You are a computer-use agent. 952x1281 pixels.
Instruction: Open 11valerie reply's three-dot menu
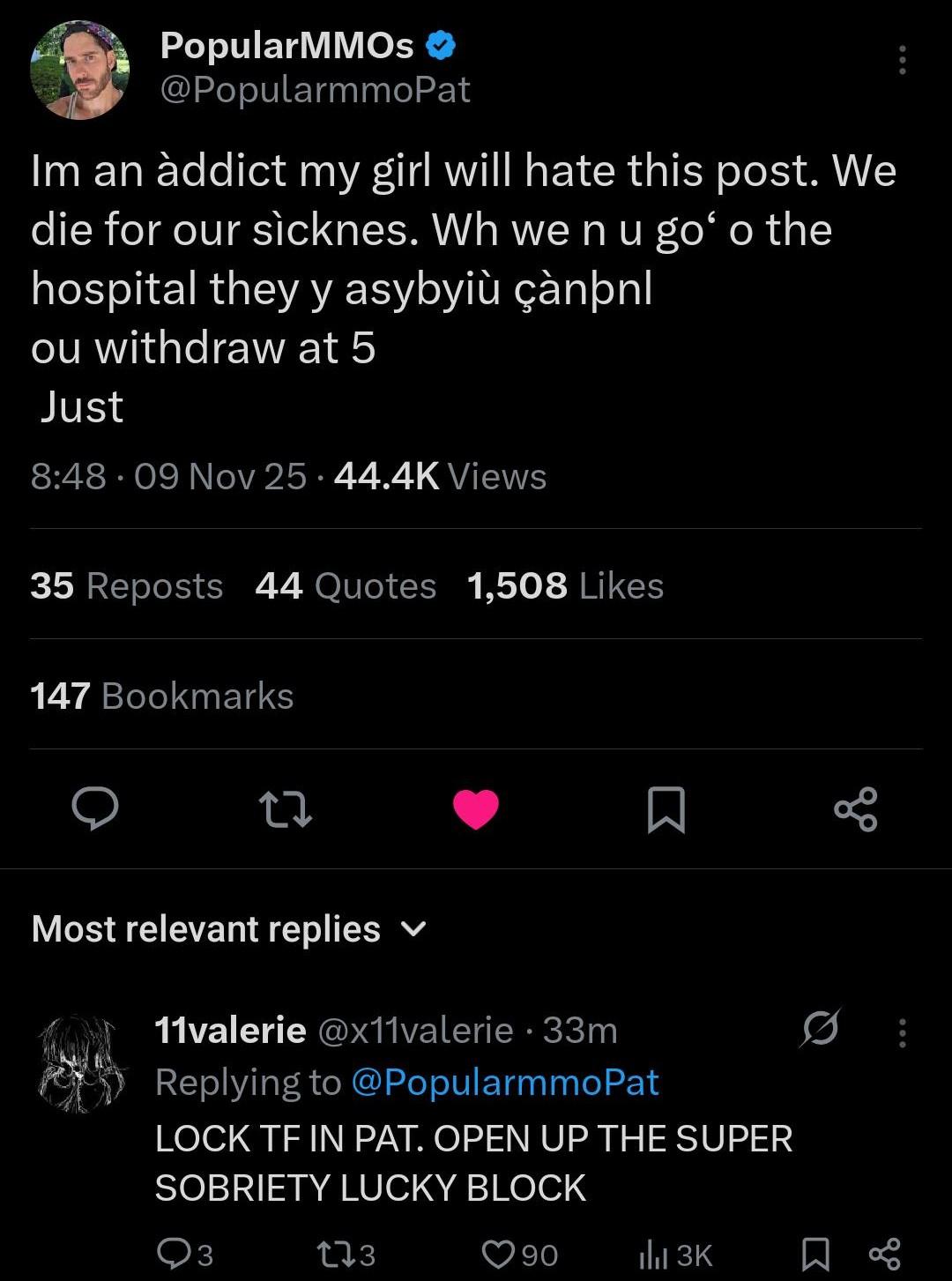pos(902,1032)
